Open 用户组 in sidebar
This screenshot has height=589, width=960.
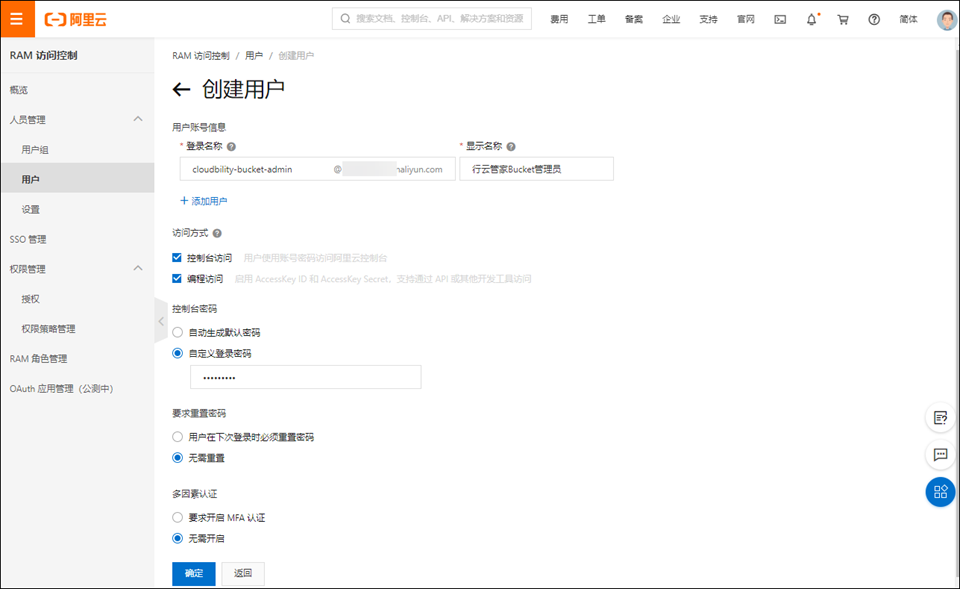tap(35, 150)
